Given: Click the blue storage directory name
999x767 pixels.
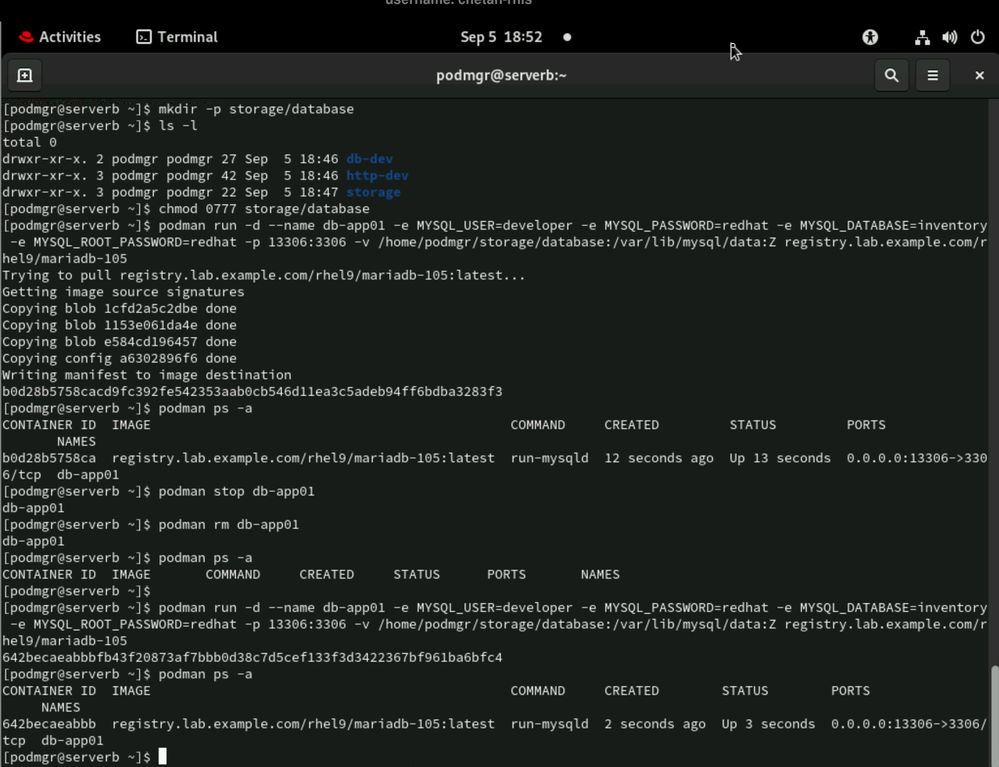Looking at the screenshot, I should (x=373, y=192).
